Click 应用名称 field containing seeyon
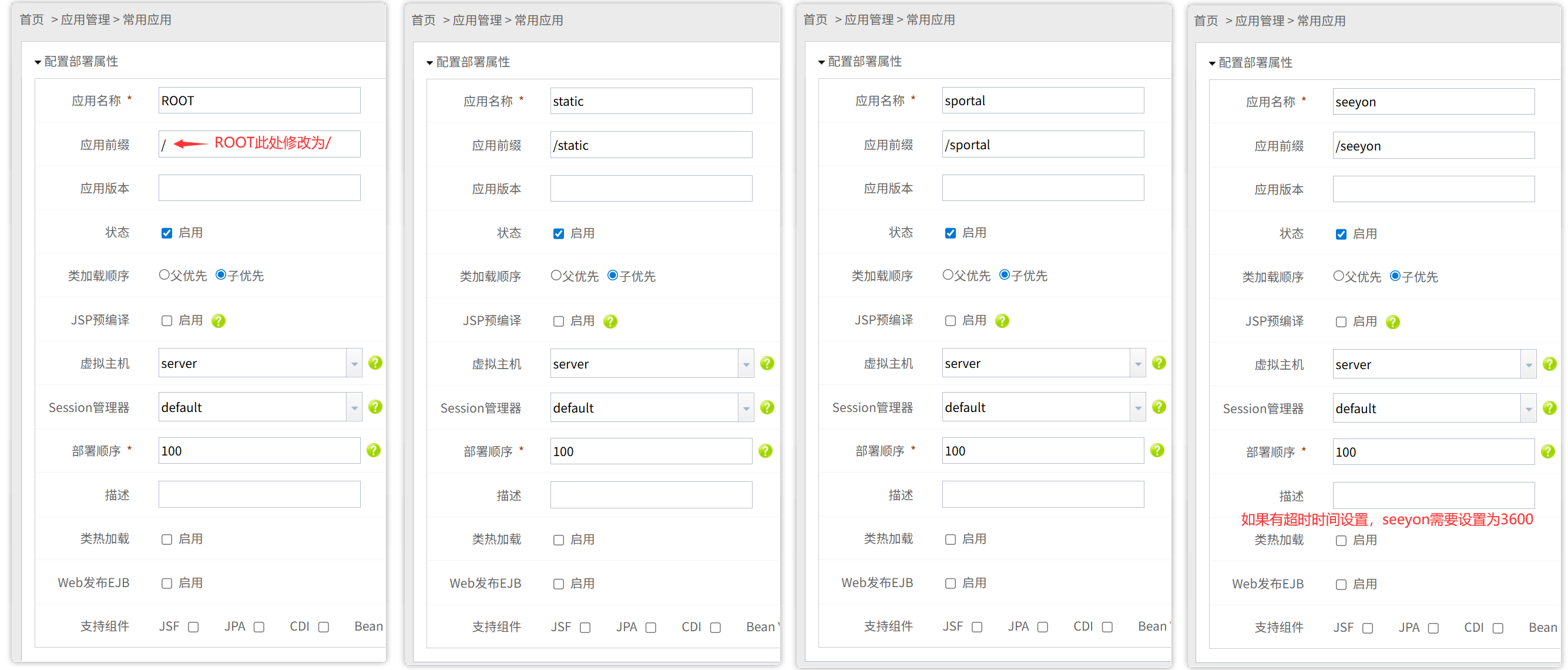 (1434, 102)
